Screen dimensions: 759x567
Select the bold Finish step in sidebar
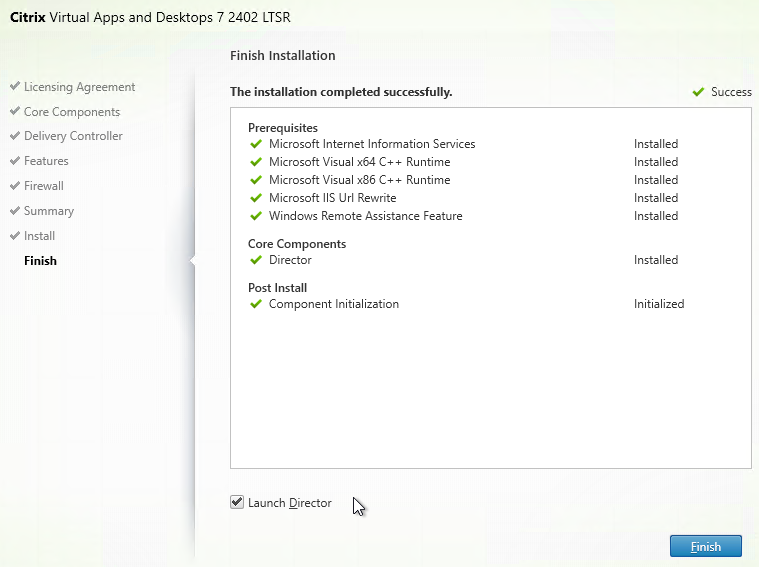[40, 261]
